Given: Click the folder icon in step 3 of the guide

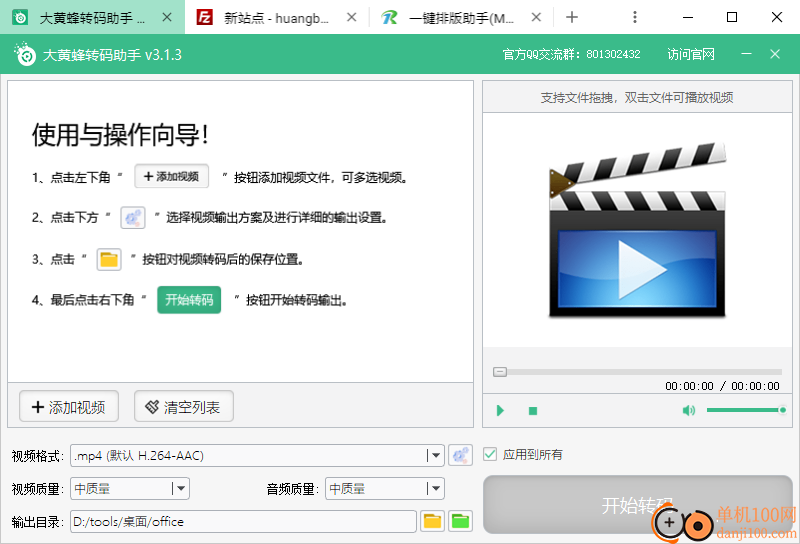Looking at the screenshot, I should (109, 259).
